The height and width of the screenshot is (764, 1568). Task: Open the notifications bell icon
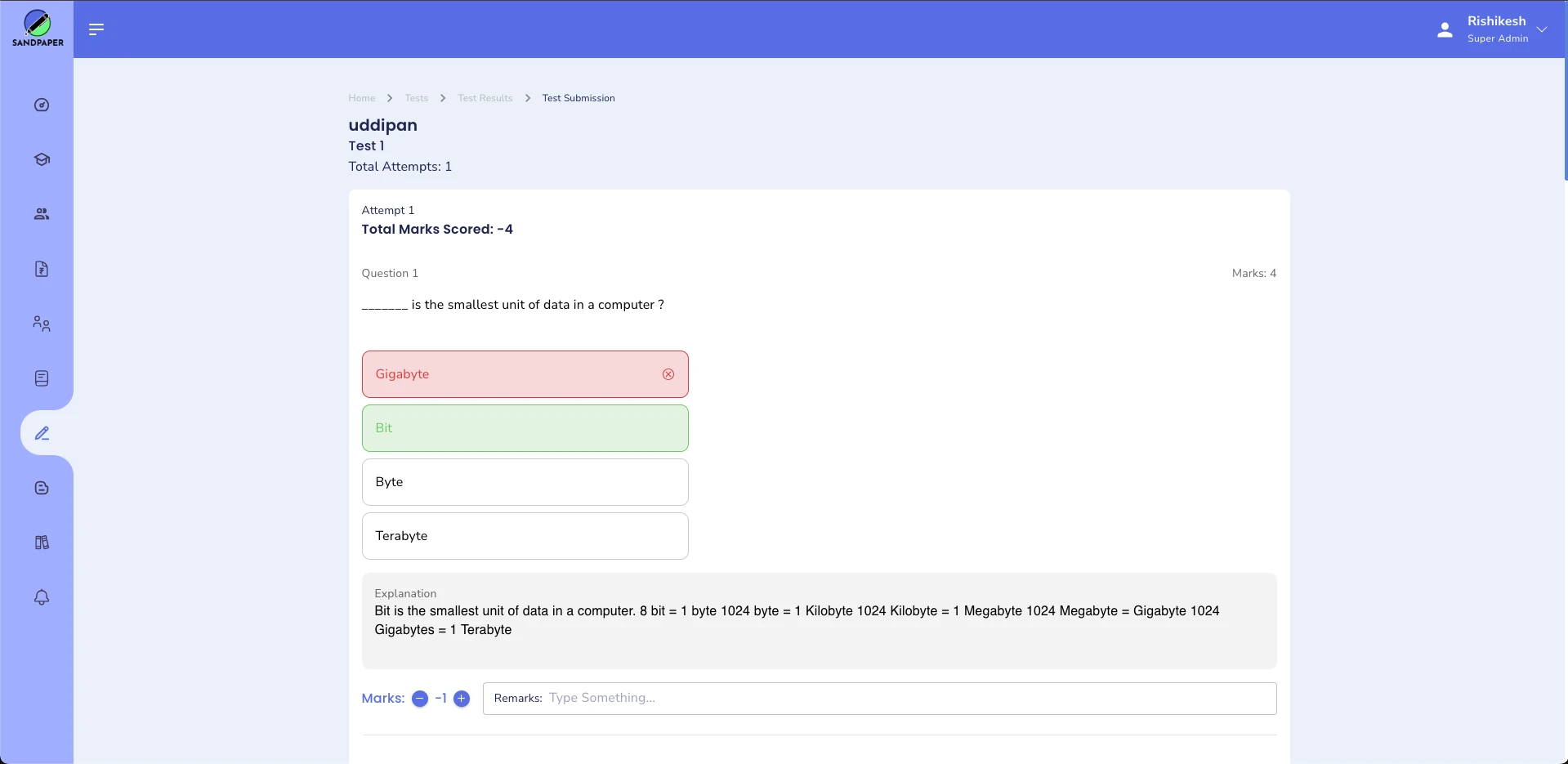(x=42, y=597)
